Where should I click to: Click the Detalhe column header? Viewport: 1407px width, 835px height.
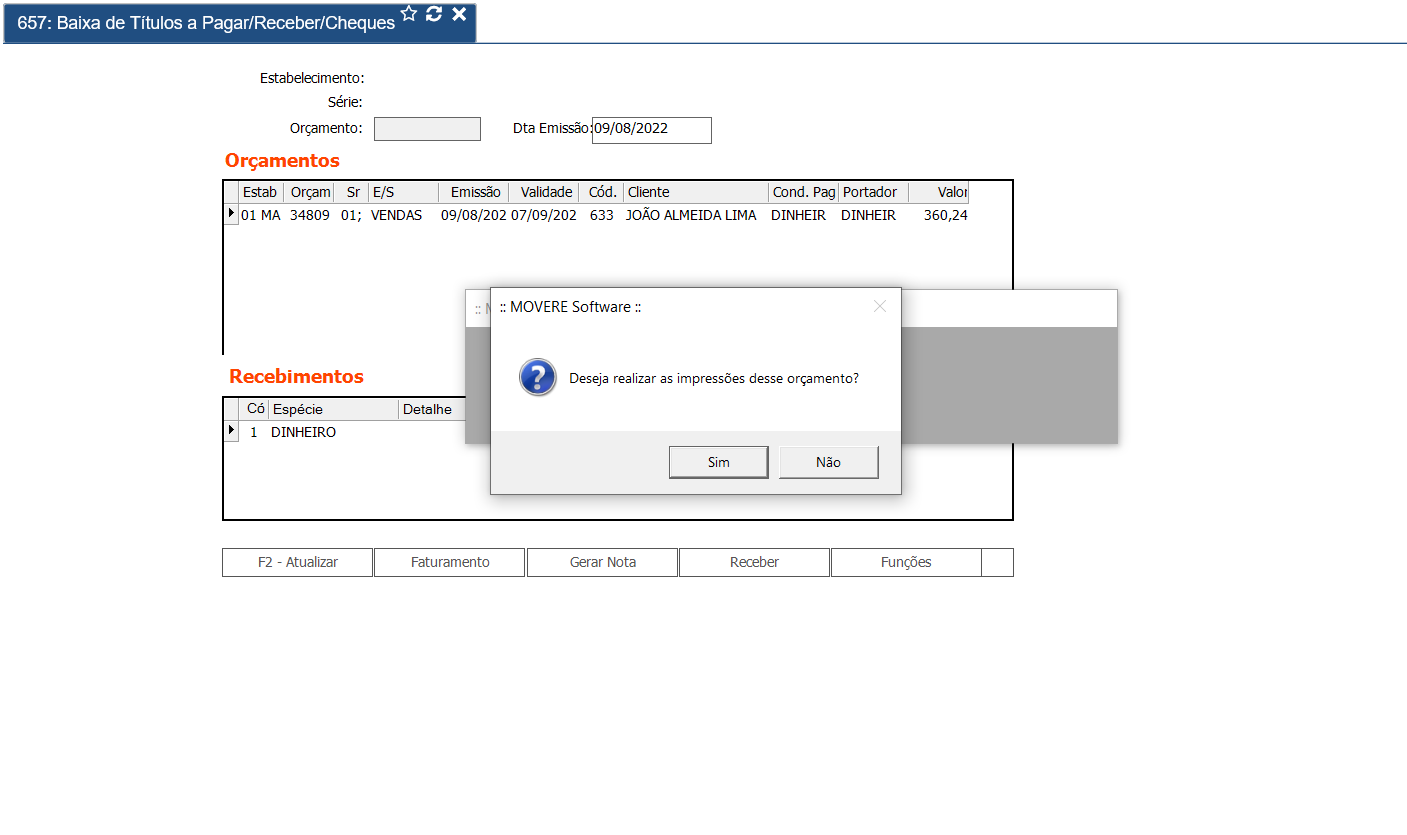(432, 409)
